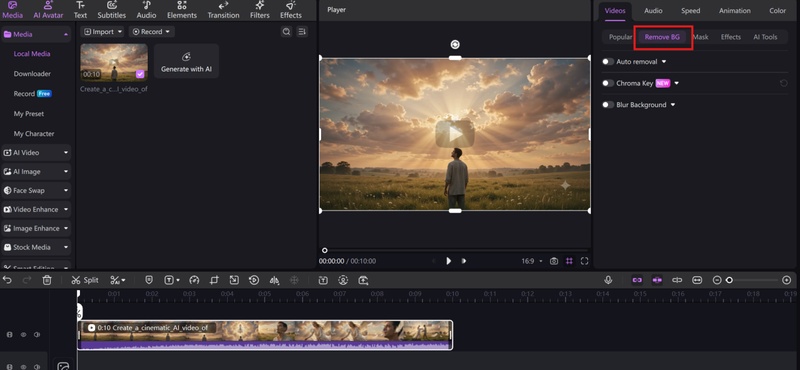Image resolution: width=800 pixels, height=370 pixels.
Task: Expand the Chroma Key options arrow
Action: tap(677, 83)
